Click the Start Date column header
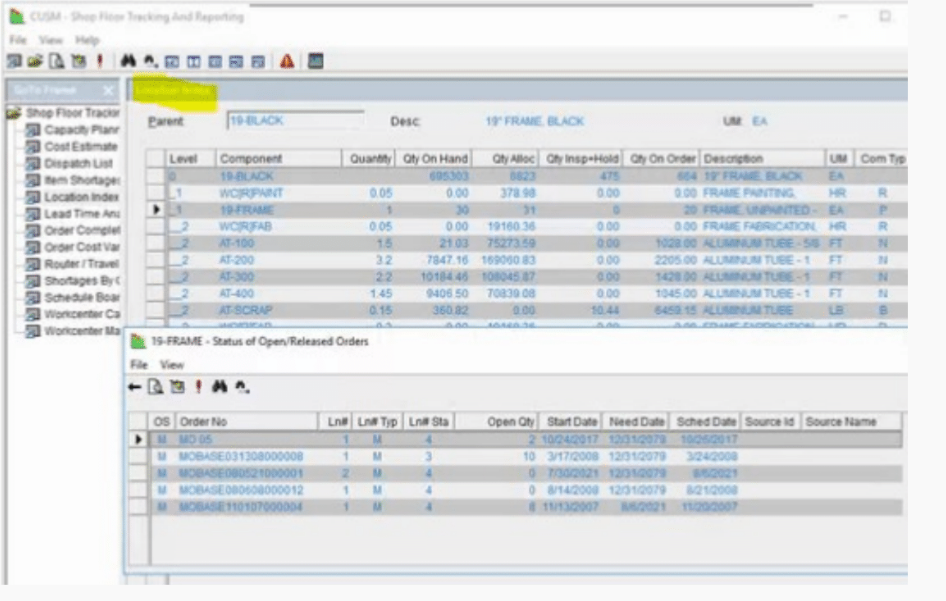Screen dimensions: 946x601 [571, 422]
